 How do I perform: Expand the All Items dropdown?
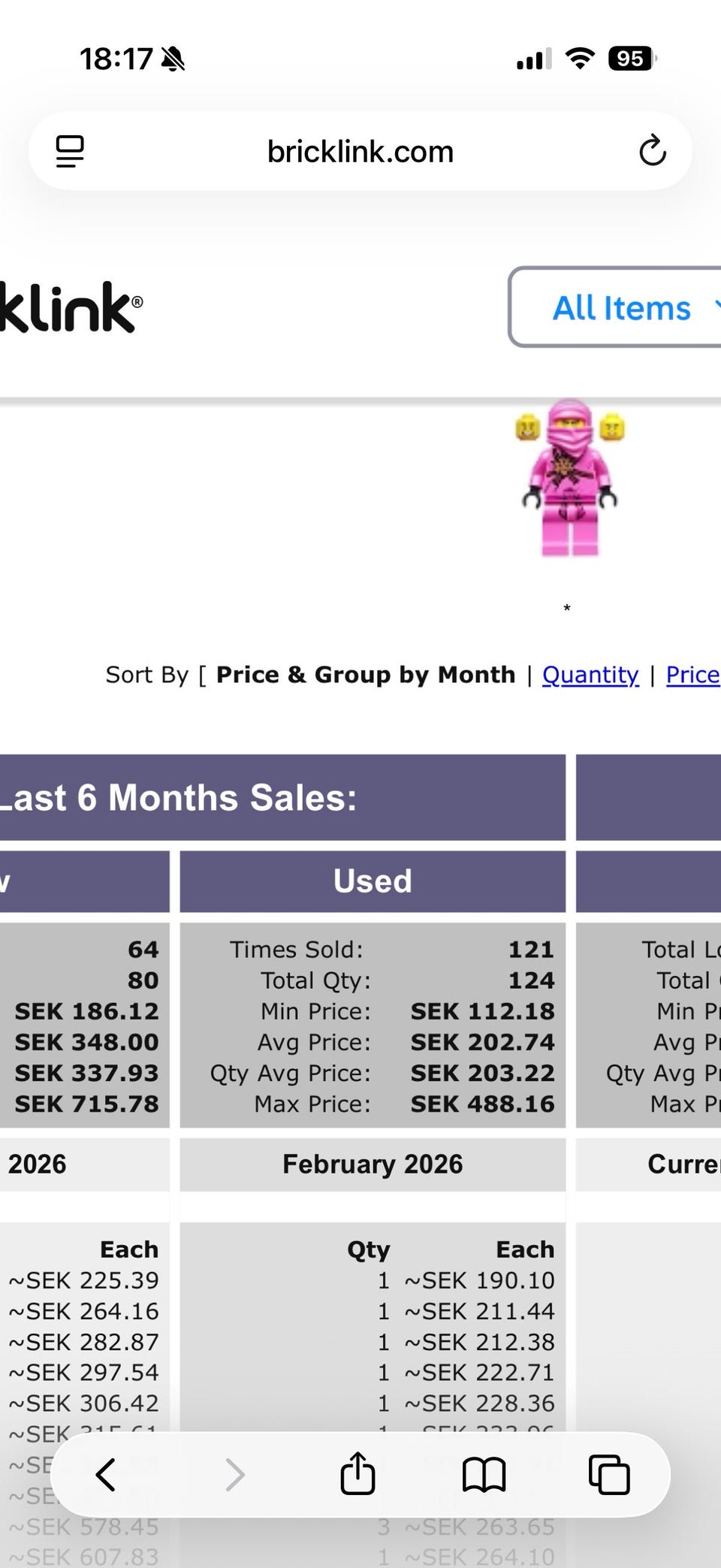(x=622, y=307)
